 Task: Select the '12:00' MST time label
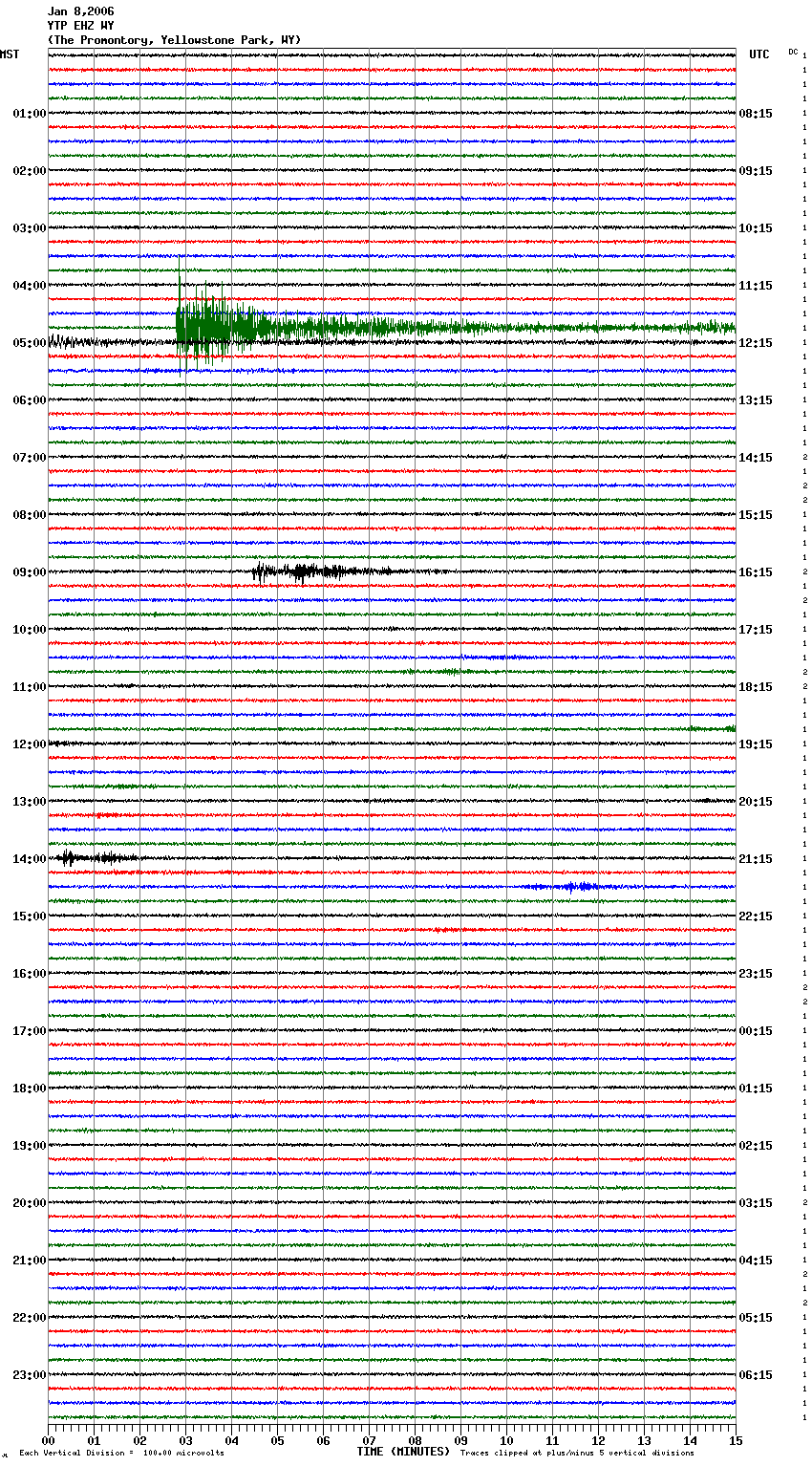click(29, 744)
